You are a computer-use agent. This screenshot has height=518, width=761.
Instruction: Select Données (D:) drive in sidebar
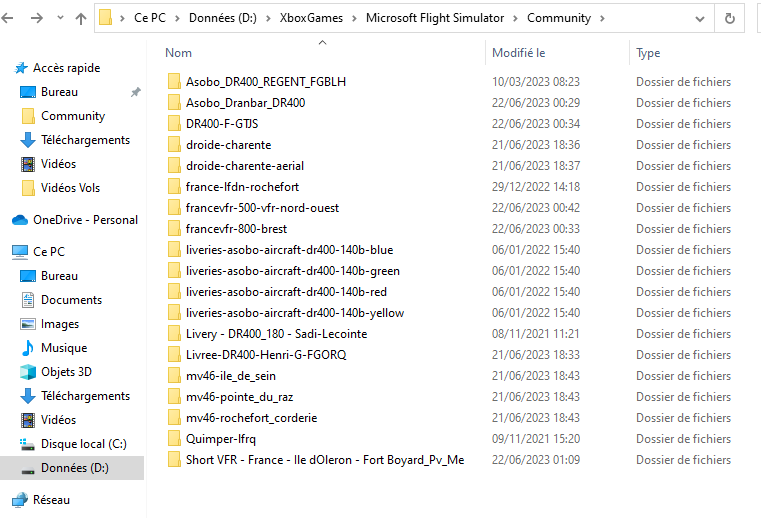[x=75, y=468]
